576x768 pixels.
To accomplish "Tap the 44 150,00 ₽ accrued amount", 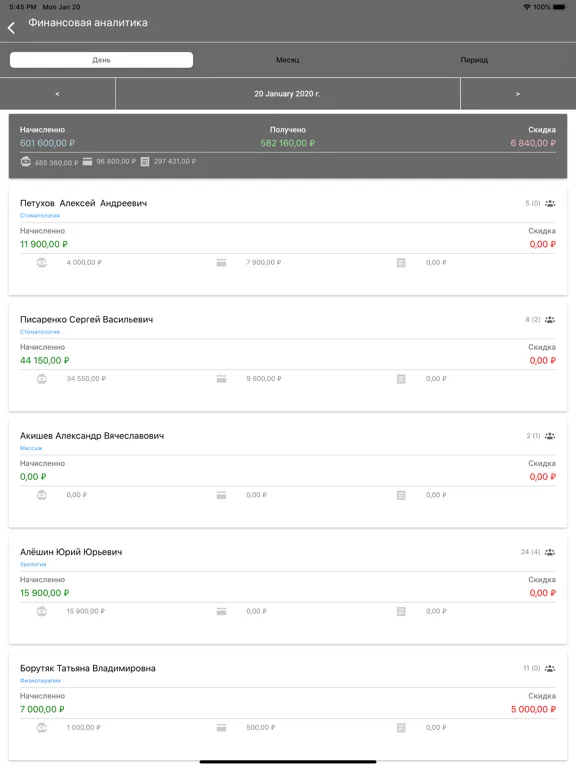I will point(45,360).
